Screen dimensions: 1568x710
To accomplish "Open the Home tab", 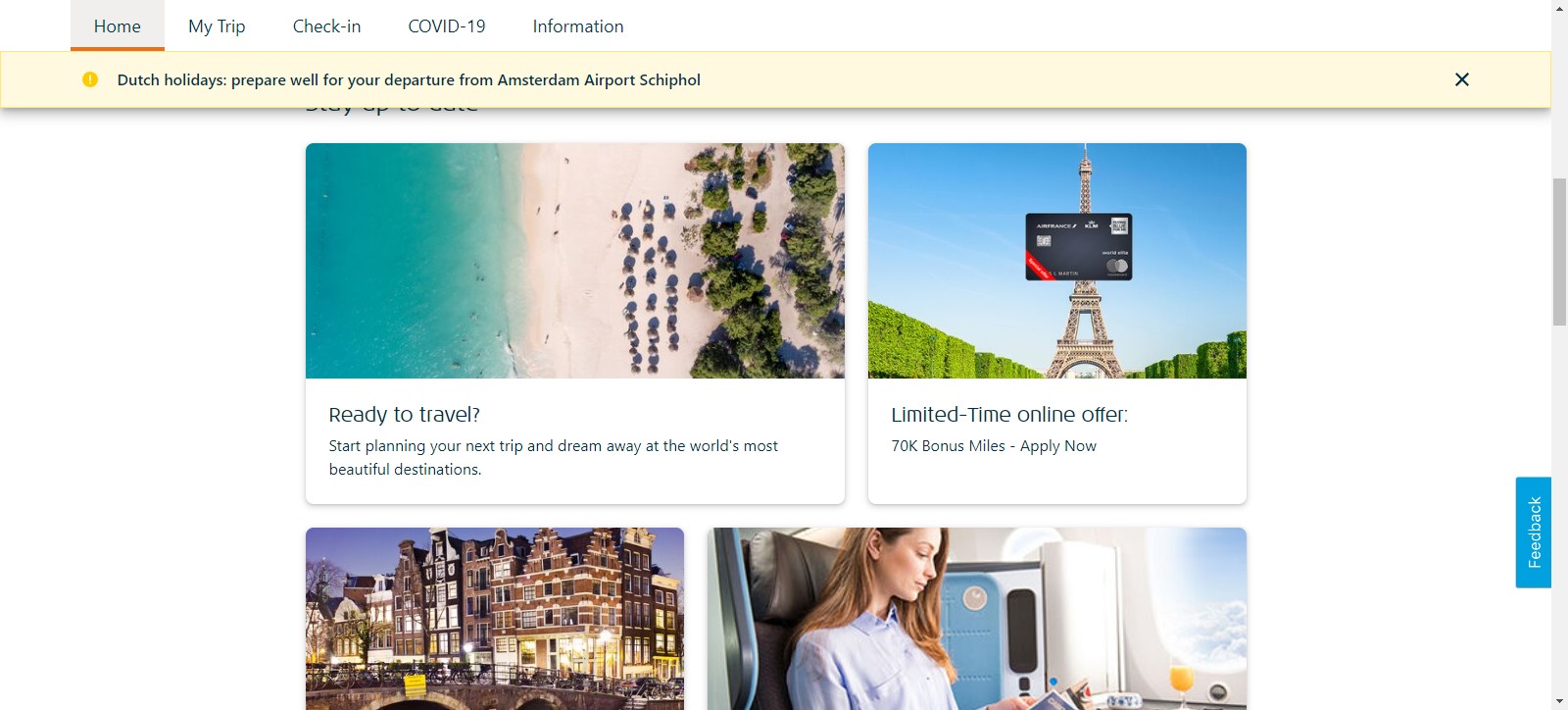I will (118, 25).
